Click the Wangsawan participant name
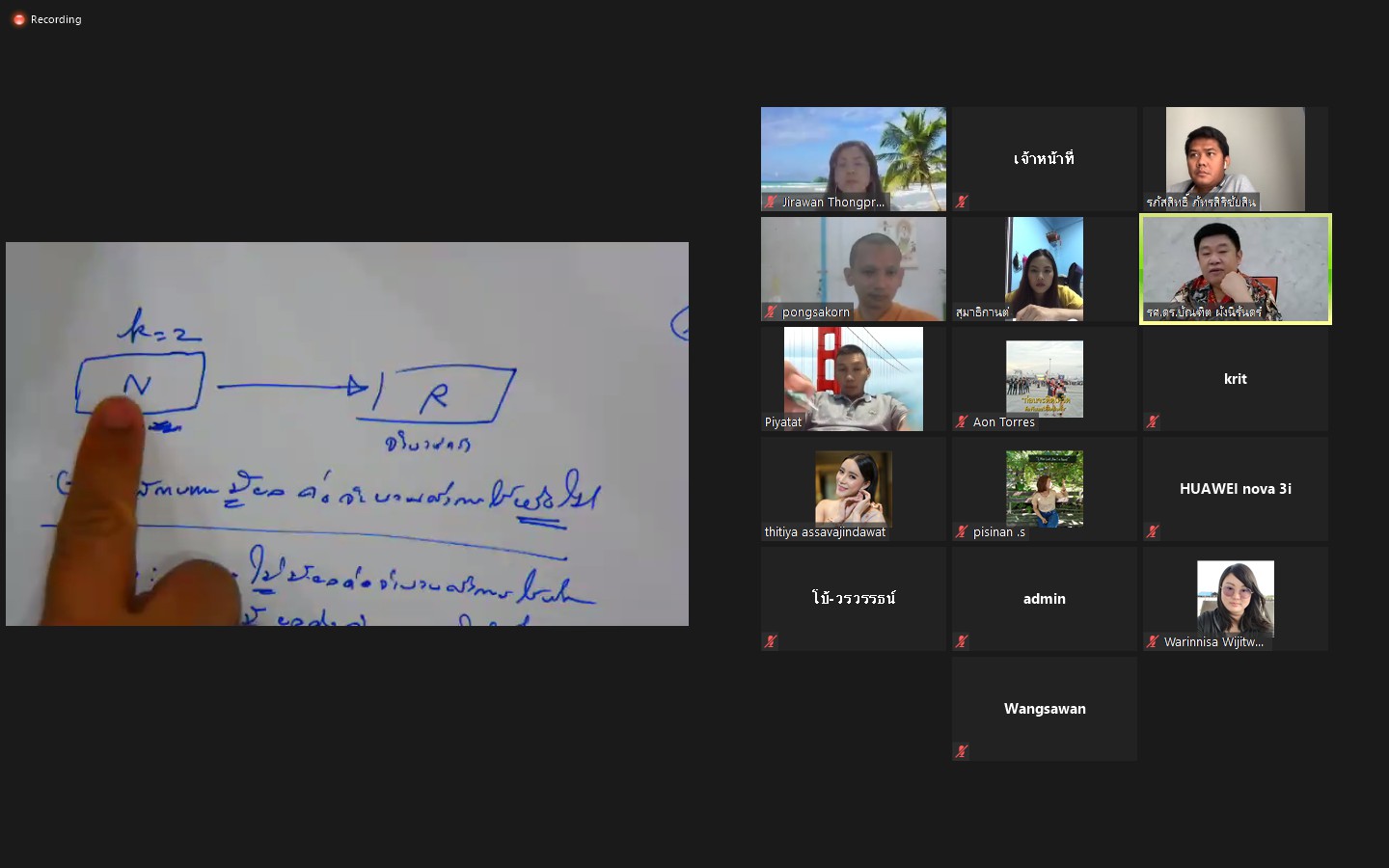The width and height of the screenshot is (1389, 868). [1045, 709]
